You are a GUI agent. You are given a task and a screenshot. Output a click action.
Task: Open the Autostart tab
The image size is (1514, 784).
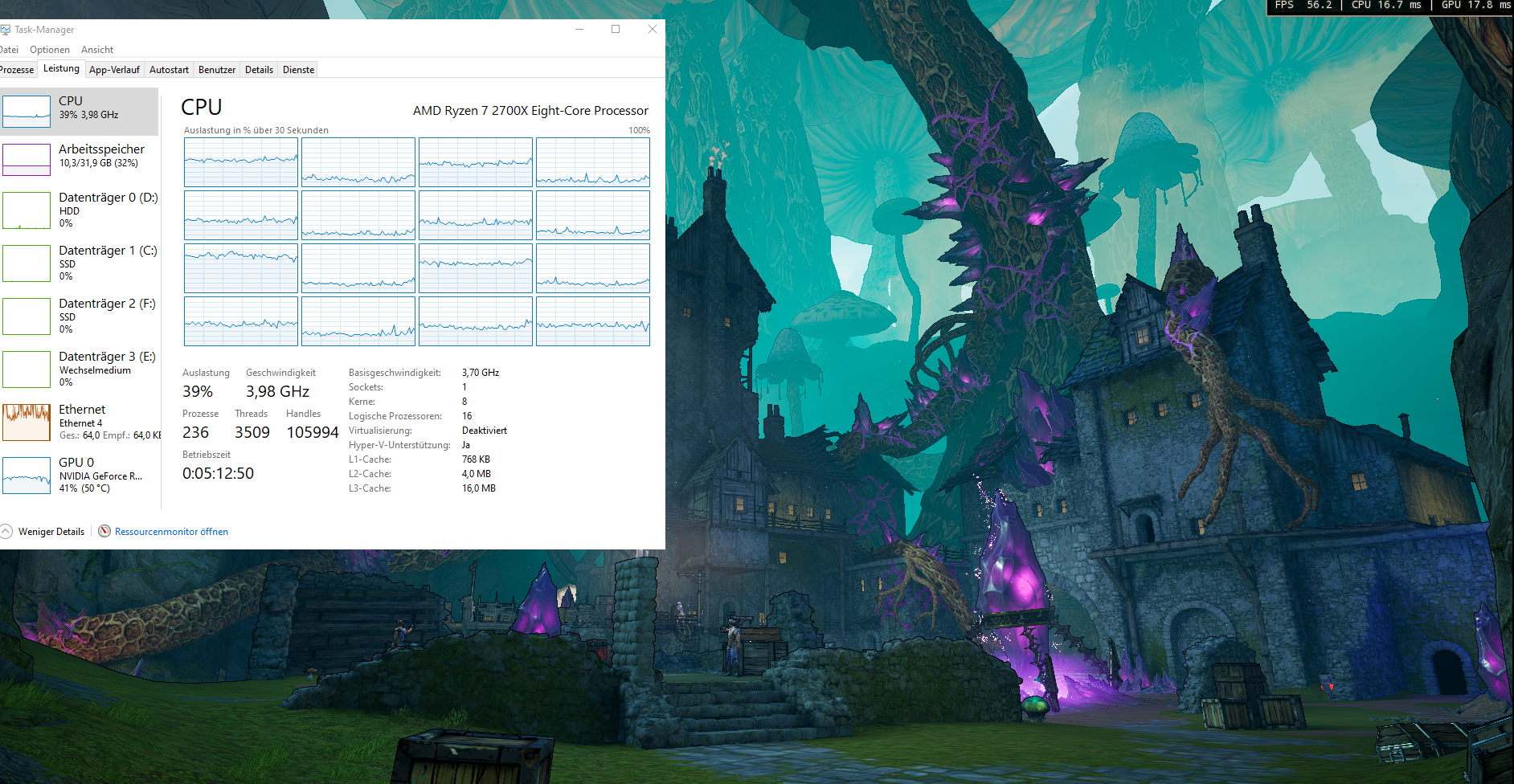[x=169, y=70]
